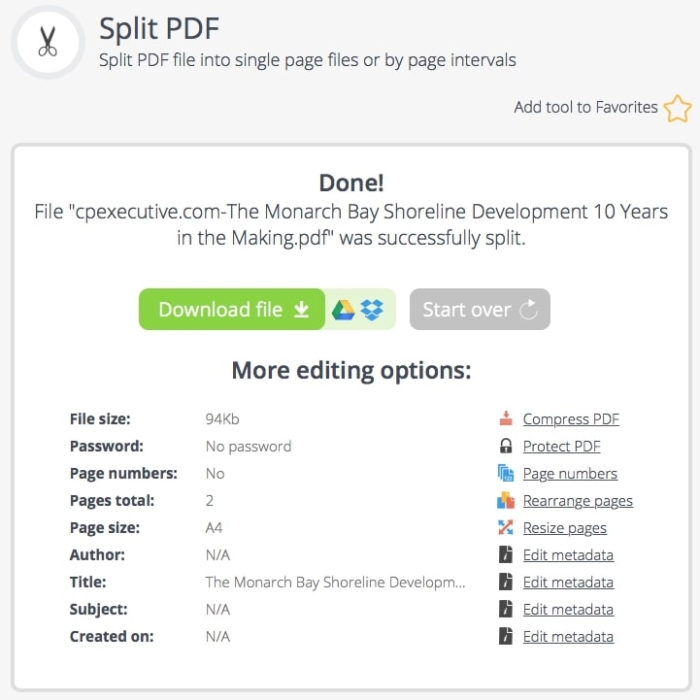Screen dimensions: 700x700
Task: Save file to Dropbox icon
Action: (x=372, y=310)
